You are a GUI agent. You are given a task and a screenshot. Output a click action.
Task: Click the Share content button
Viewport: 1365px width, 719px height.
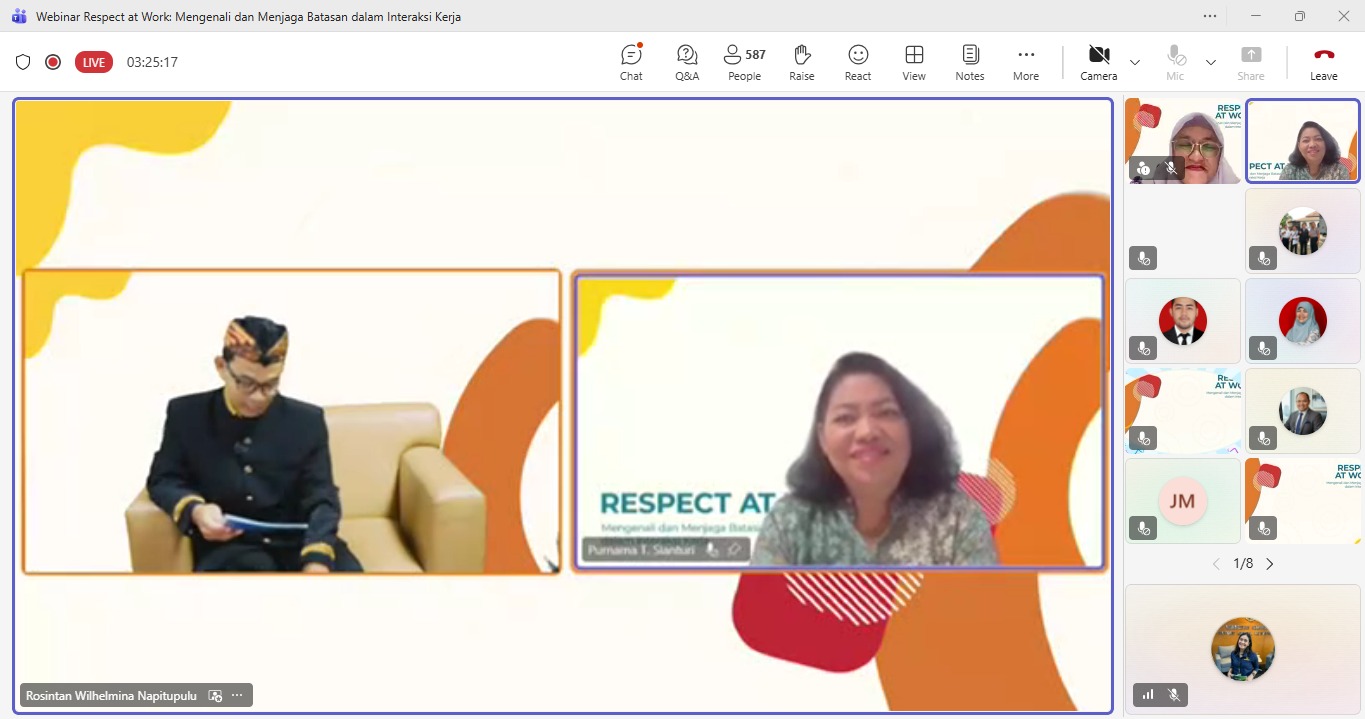coord(1251,62)
